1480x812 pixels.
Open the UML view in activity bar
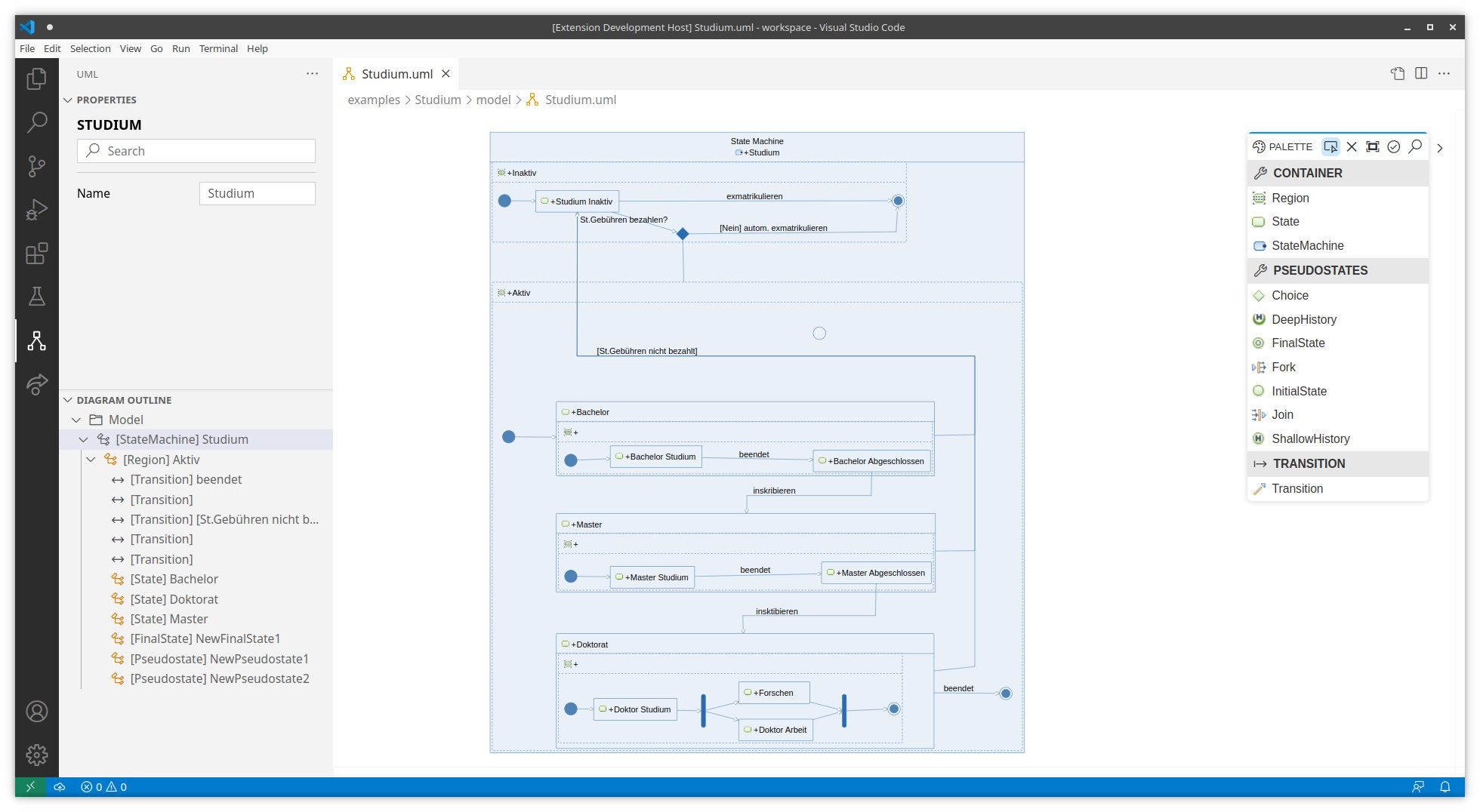tap(36, 340)
